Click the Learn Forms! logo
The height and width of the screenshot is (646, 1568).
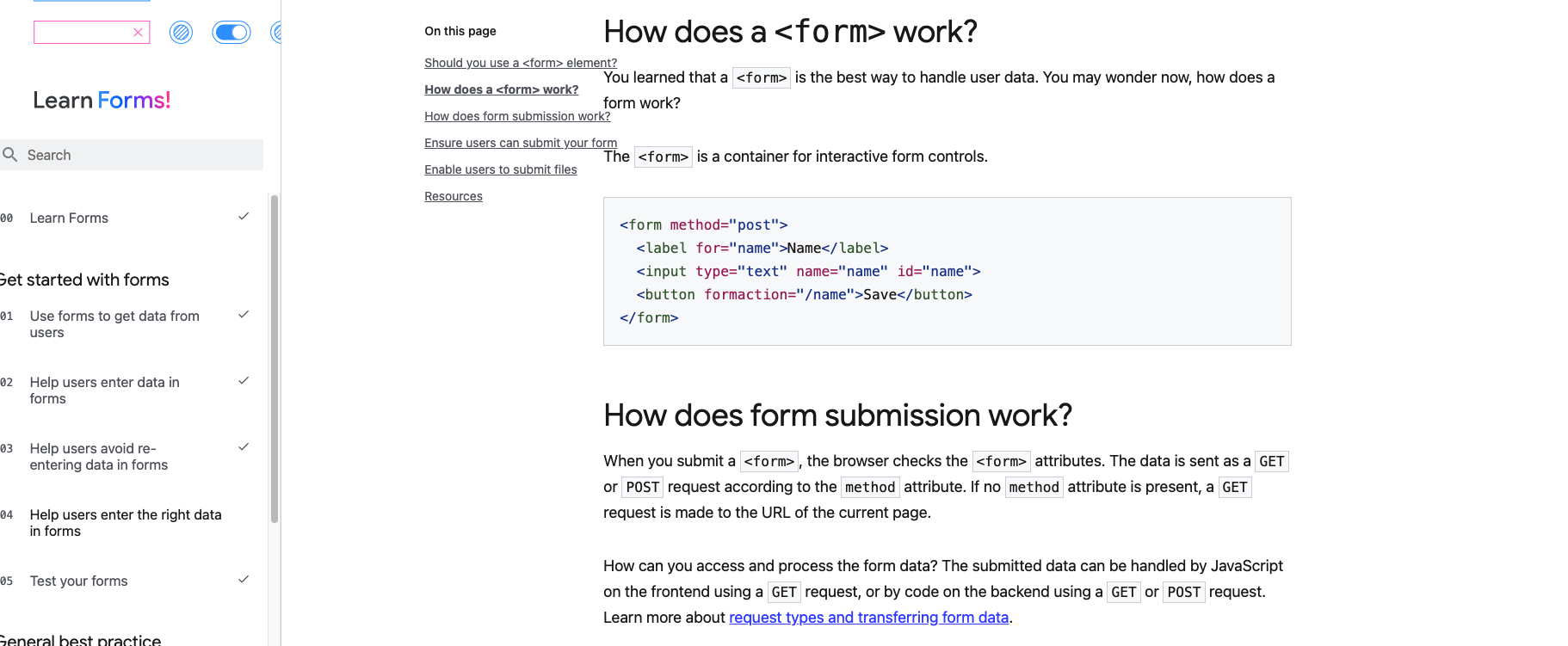click(102, 100)
